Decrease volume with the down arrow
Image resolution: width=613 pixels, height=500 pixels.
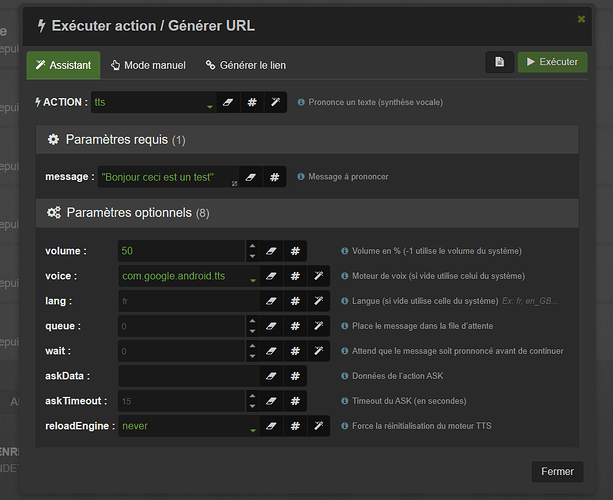click(x=253, y=256)
